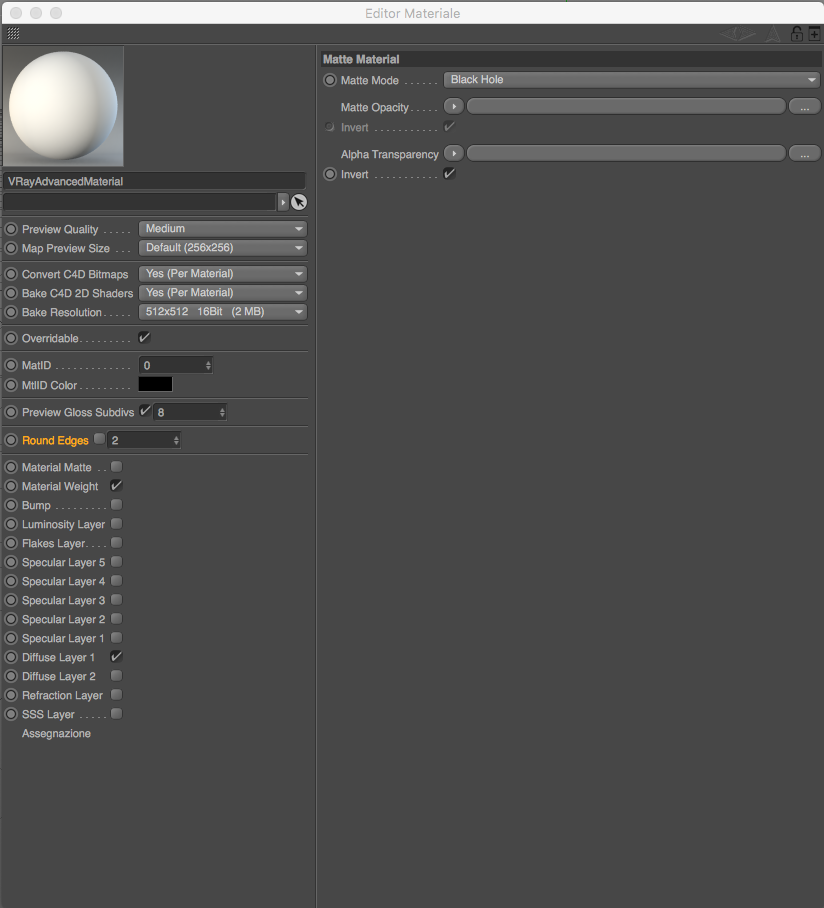This screenshot has height=908, width=824.
Task: Open Bake Resolution dropdown
Action: click(223, 312)
